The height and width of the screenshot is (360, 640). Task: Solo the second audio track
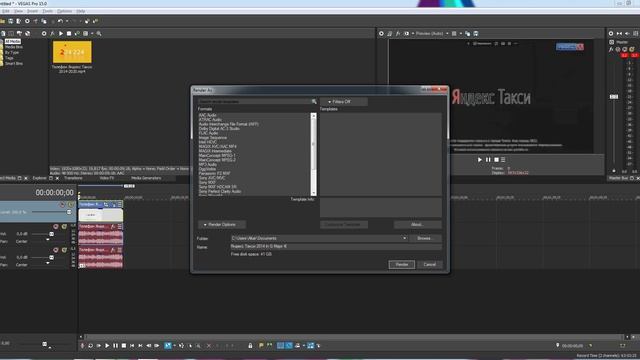(64, 250)
